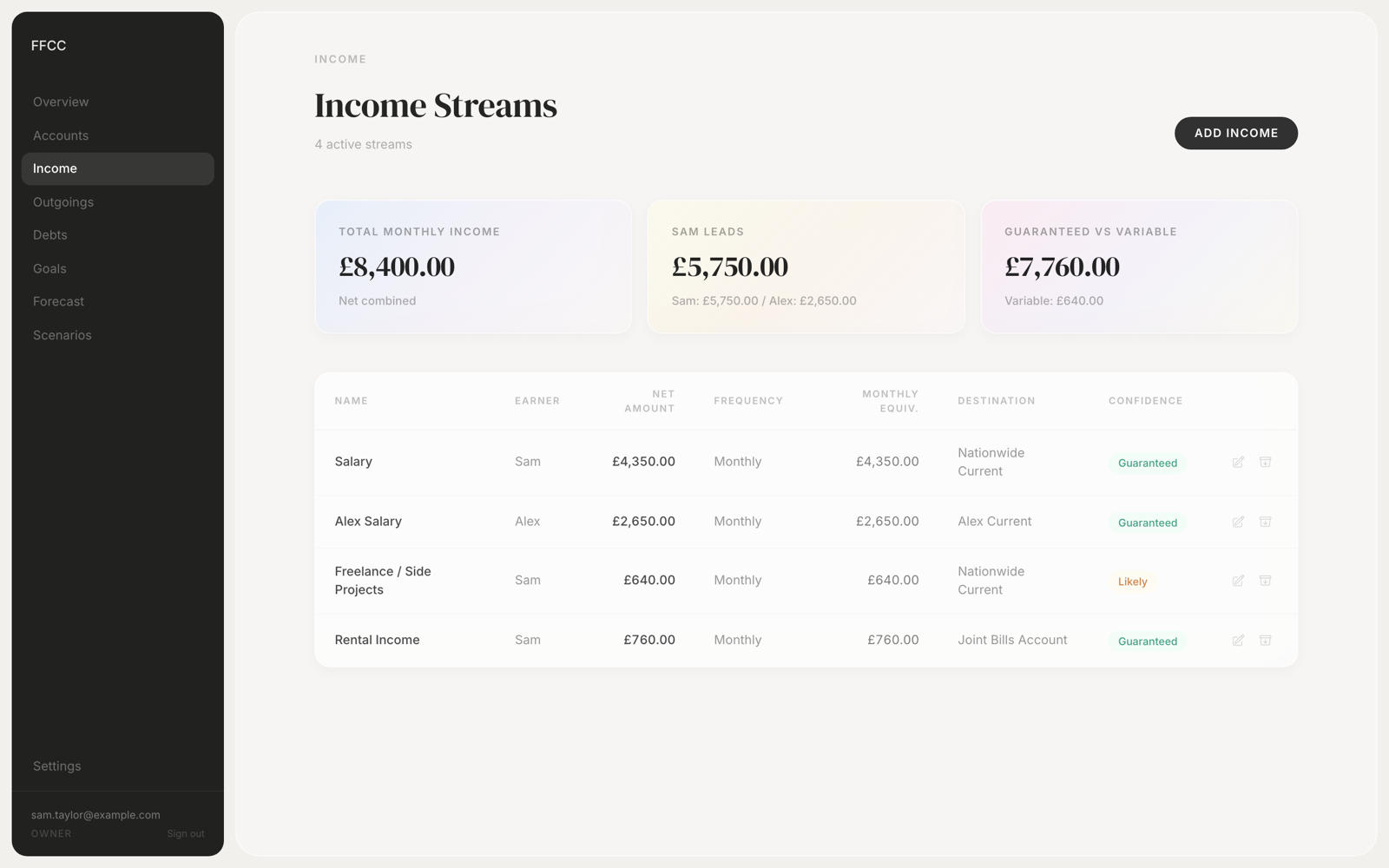The width and height of the screenshot is (1389, 868).
Task: Click the Destination column header
Action: (x=997, y=401)
